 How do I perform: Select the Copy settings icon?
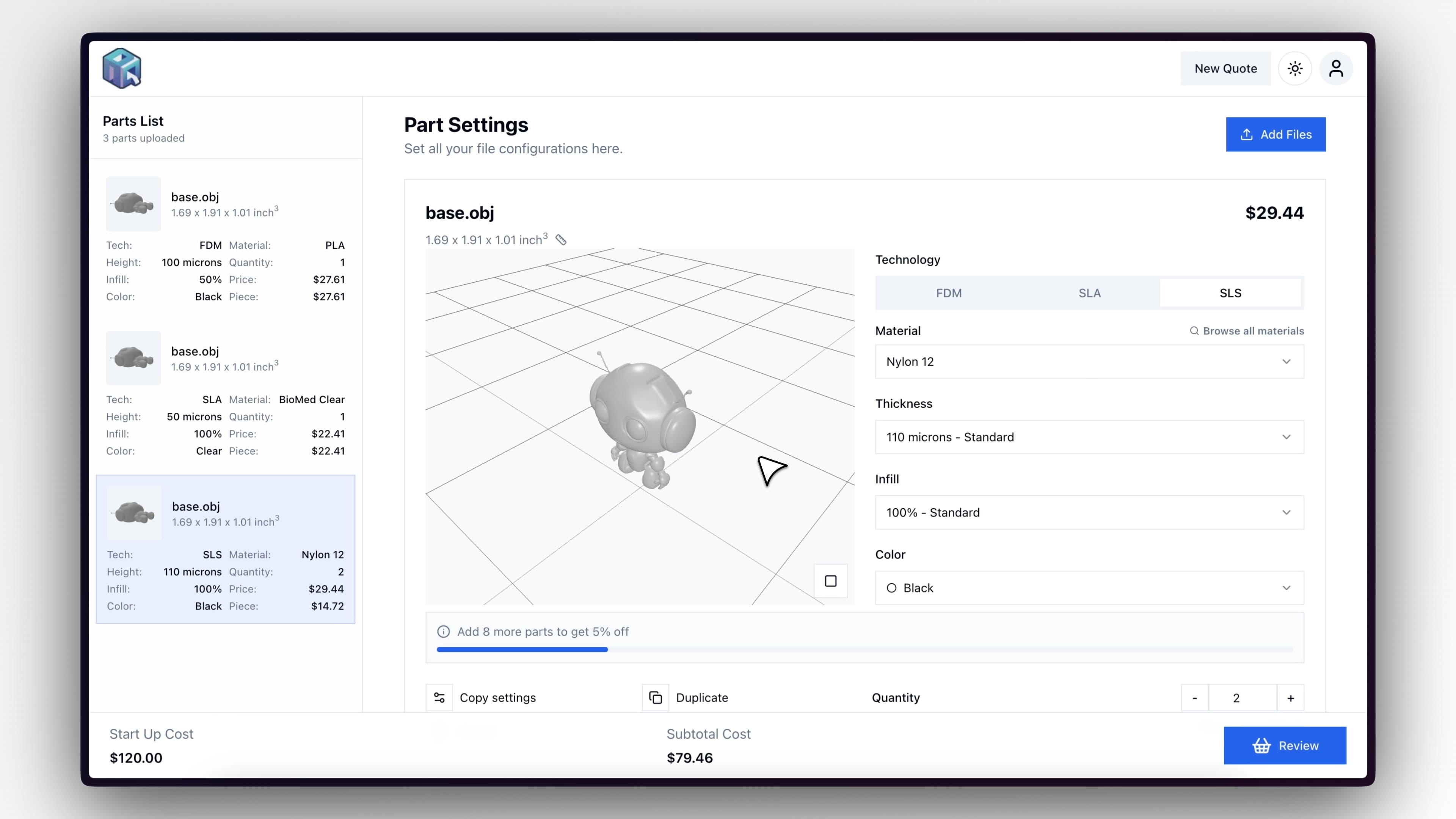click(439, 697)
